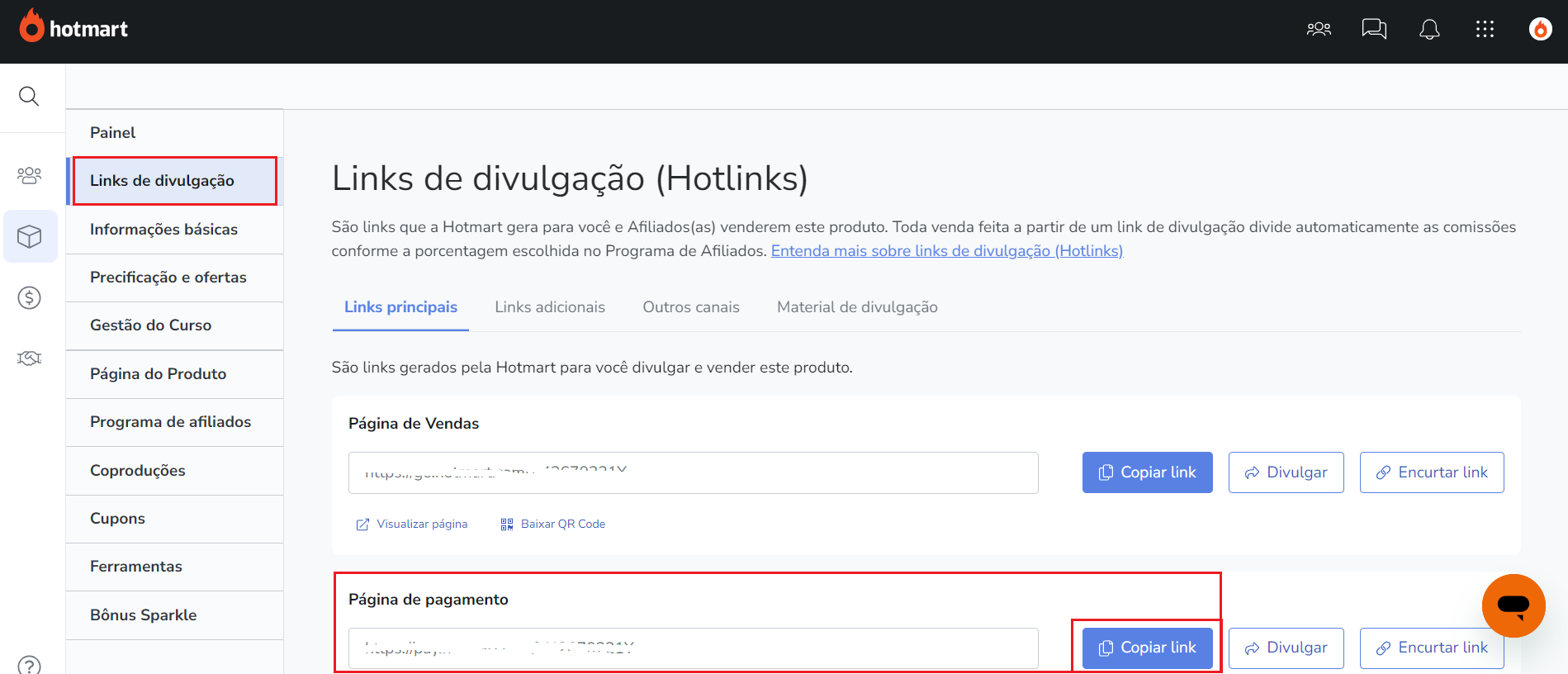The width and height of the screenshot is (1568, 674).
Task: Click the Página de pagamento heading text
Action: (429, 600)
